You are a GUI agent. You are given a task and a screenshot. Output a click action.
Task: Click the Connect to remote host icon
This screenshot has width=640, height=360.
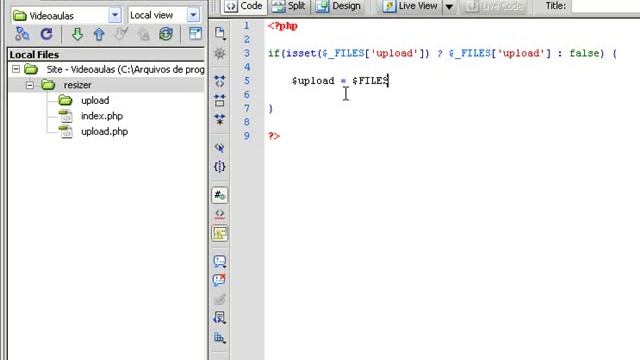pos(22,34)
